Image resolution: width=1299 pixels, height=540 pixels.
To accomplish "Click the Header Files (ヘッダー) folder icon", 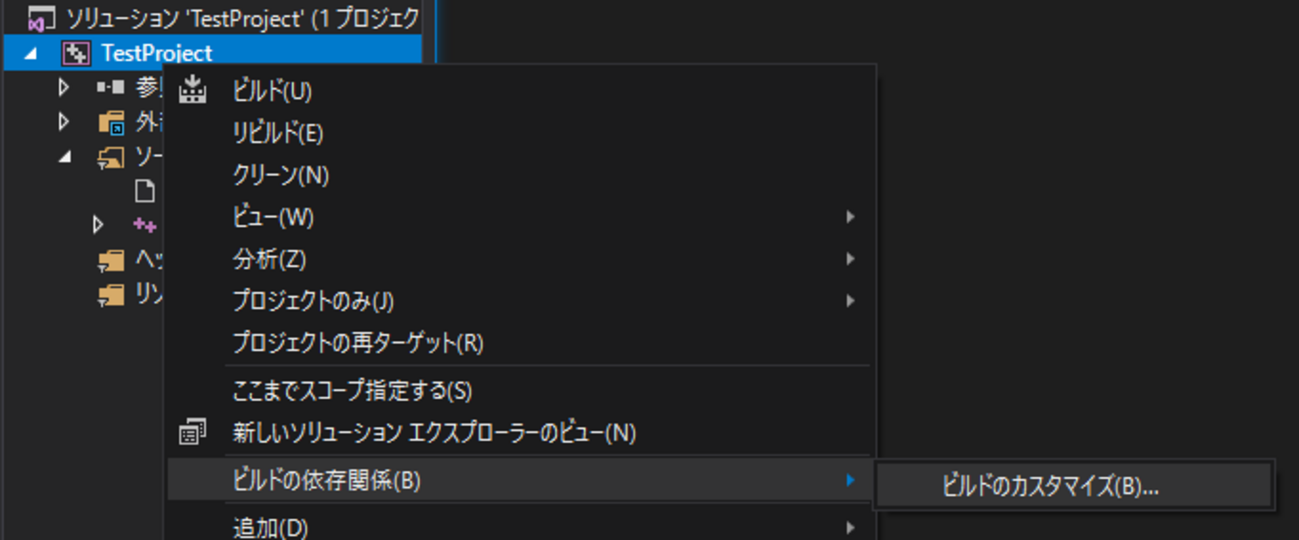I will 110,260.
